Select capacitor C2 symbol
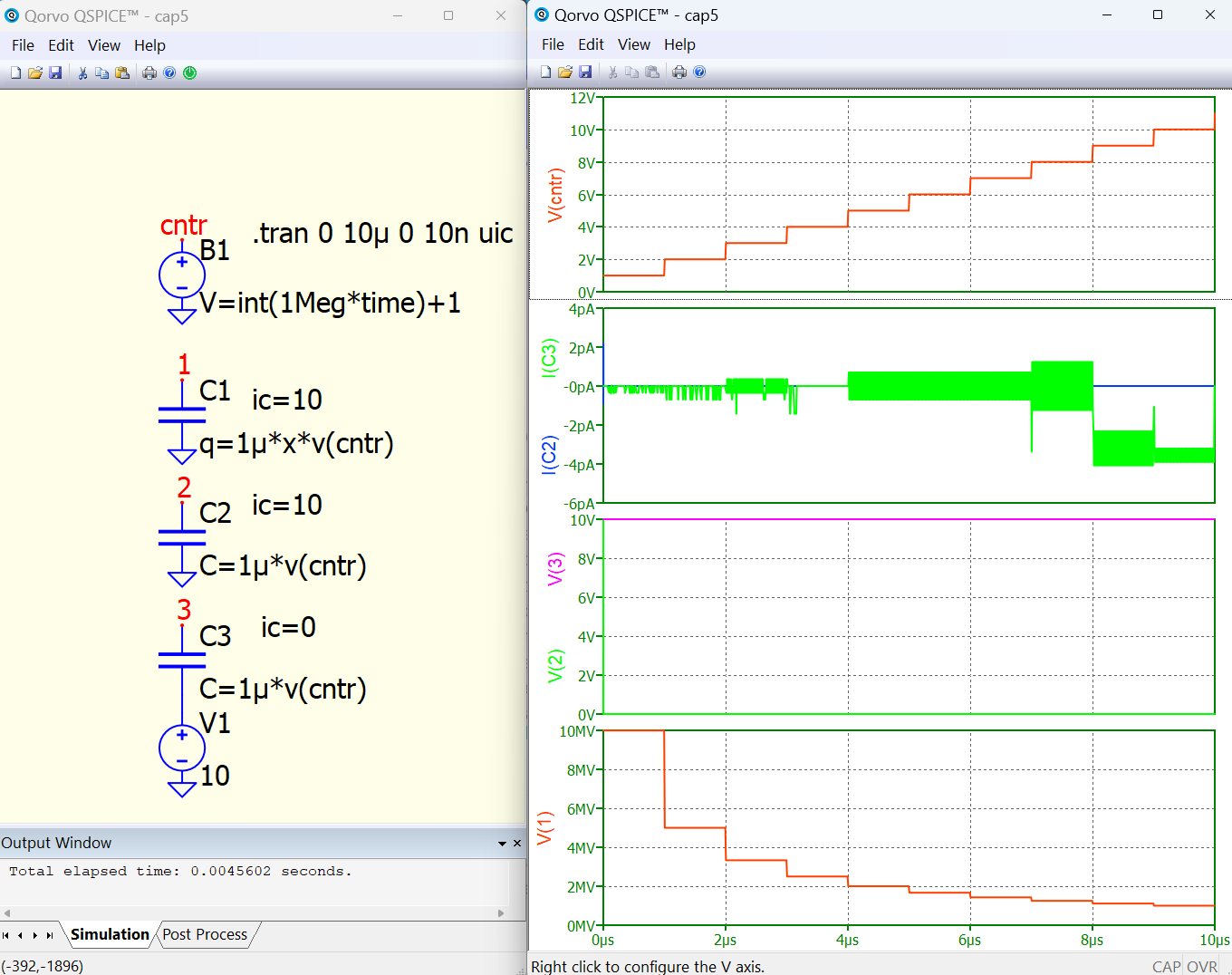The image size is (1232, 975). pos(182,537)
